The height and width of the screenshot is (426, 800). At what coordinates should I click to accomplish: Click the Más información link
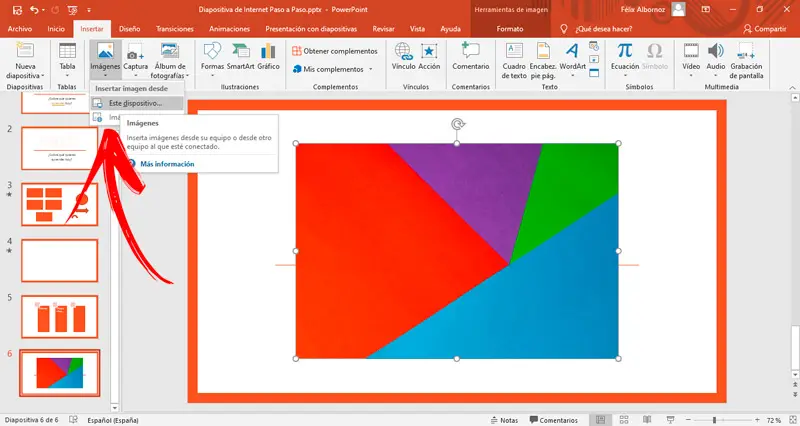[x=167, y=164]
